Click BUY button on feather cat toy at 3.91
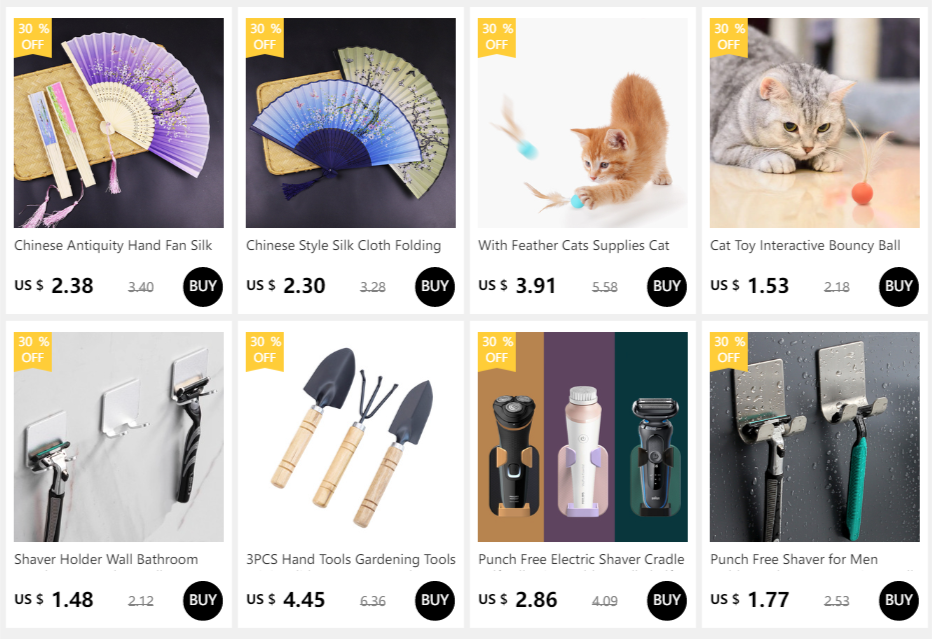The height and width of the screenshot is (639, 932). click(666, 287)
